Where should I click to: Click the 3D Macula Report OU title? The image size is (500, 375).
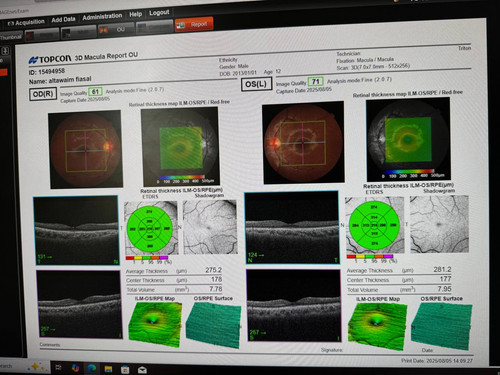point(106,56)
